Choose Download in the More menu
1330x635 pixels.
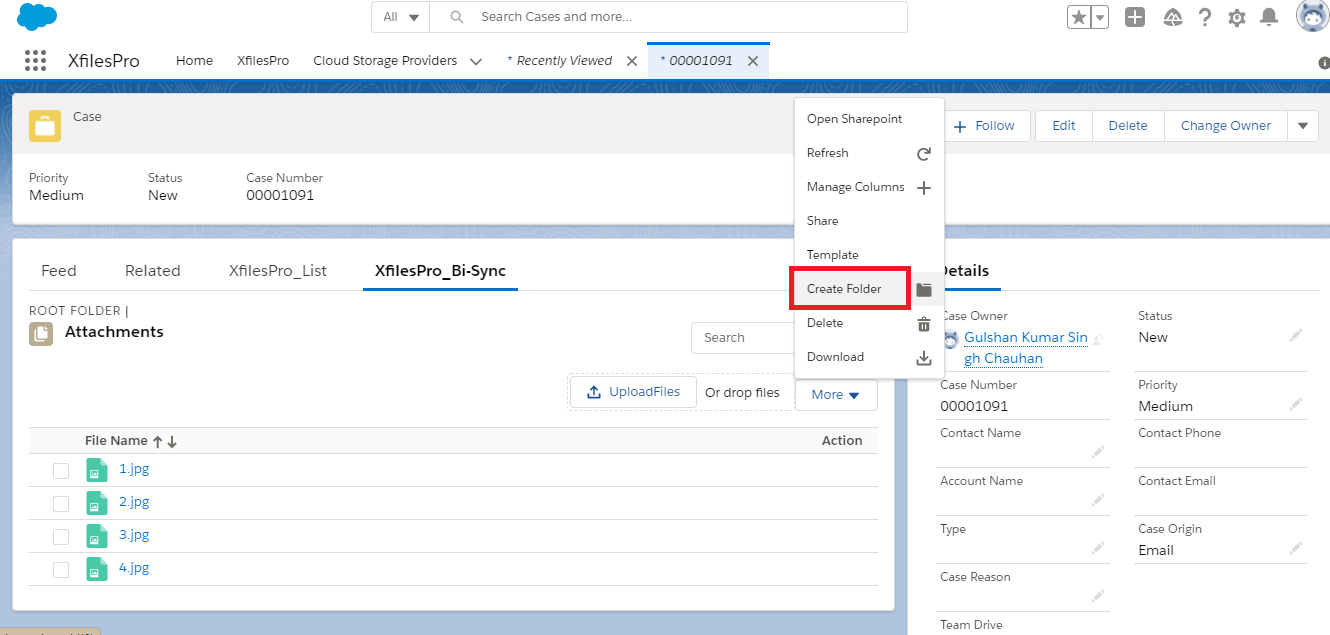pyautogui.click(x=869, y=357)
